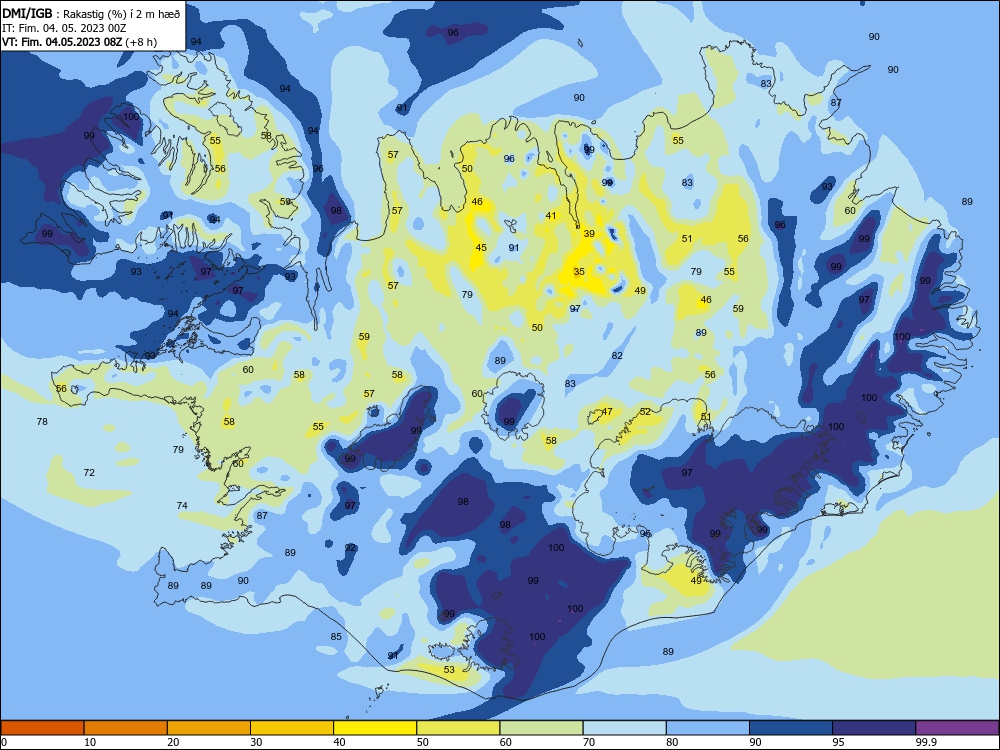The height and width of the screenshot is (750, 1000).
Task: Click the humidity value '92' on the map
Action: point(350,548)
